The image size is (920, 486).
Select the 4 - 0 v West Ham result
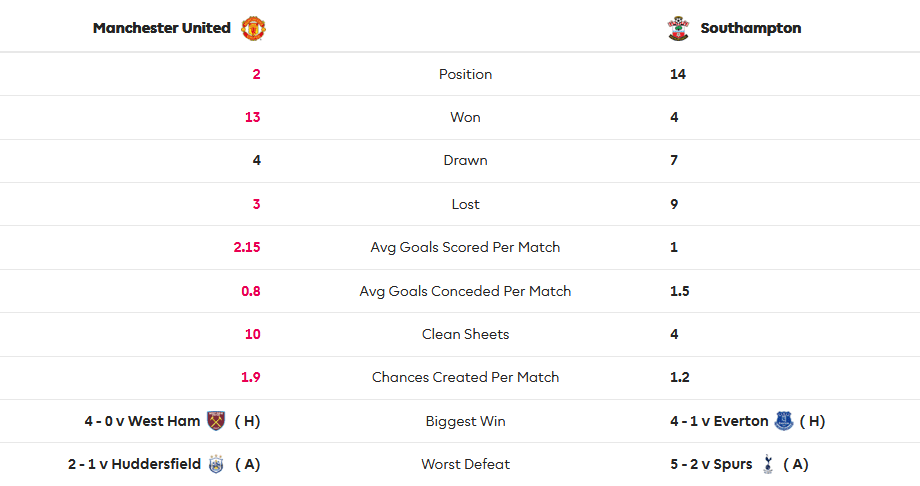tap(142, 421)
